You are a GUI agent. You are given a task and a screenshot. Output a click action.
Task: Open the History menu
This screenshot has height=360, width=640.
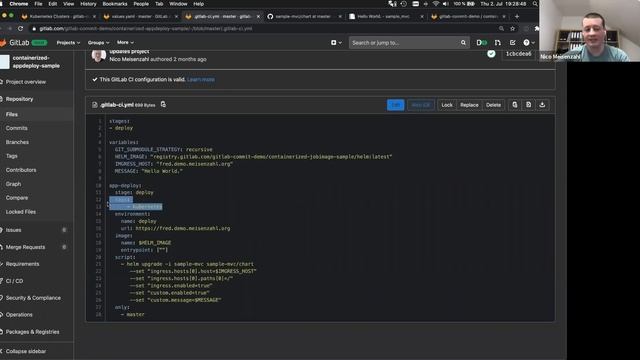click(x=88, y=4)
